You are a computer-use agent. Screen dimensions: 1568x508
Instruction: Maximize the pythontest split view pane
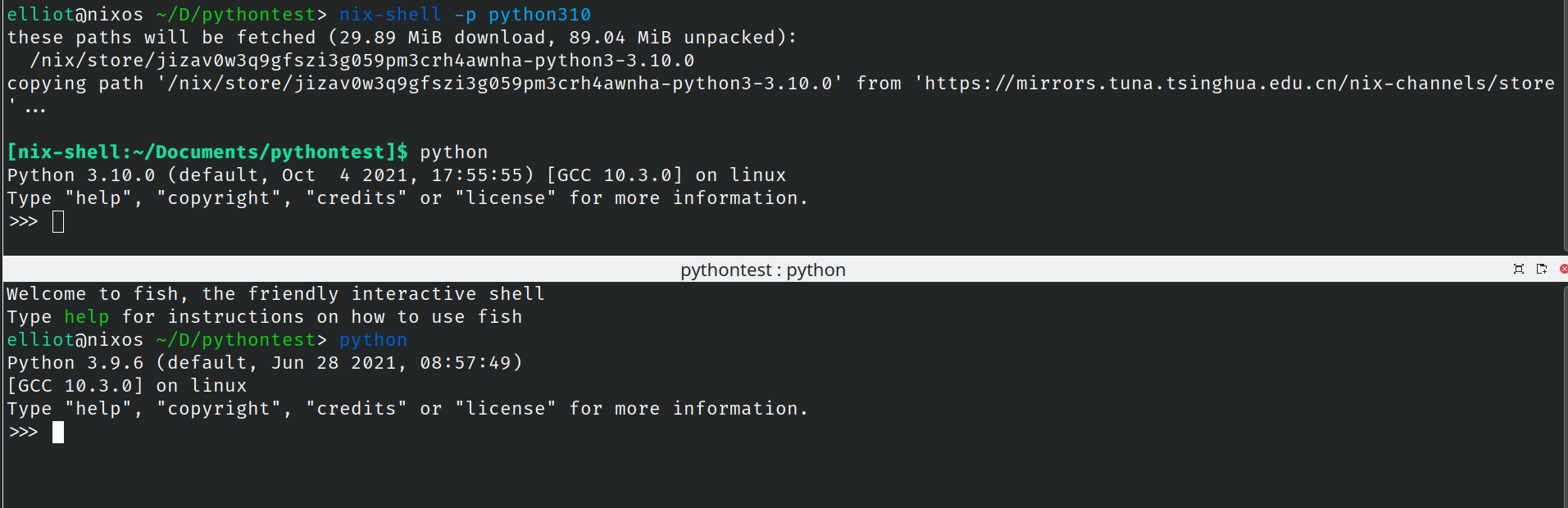pyautogui.click(x=1518, y=269)
